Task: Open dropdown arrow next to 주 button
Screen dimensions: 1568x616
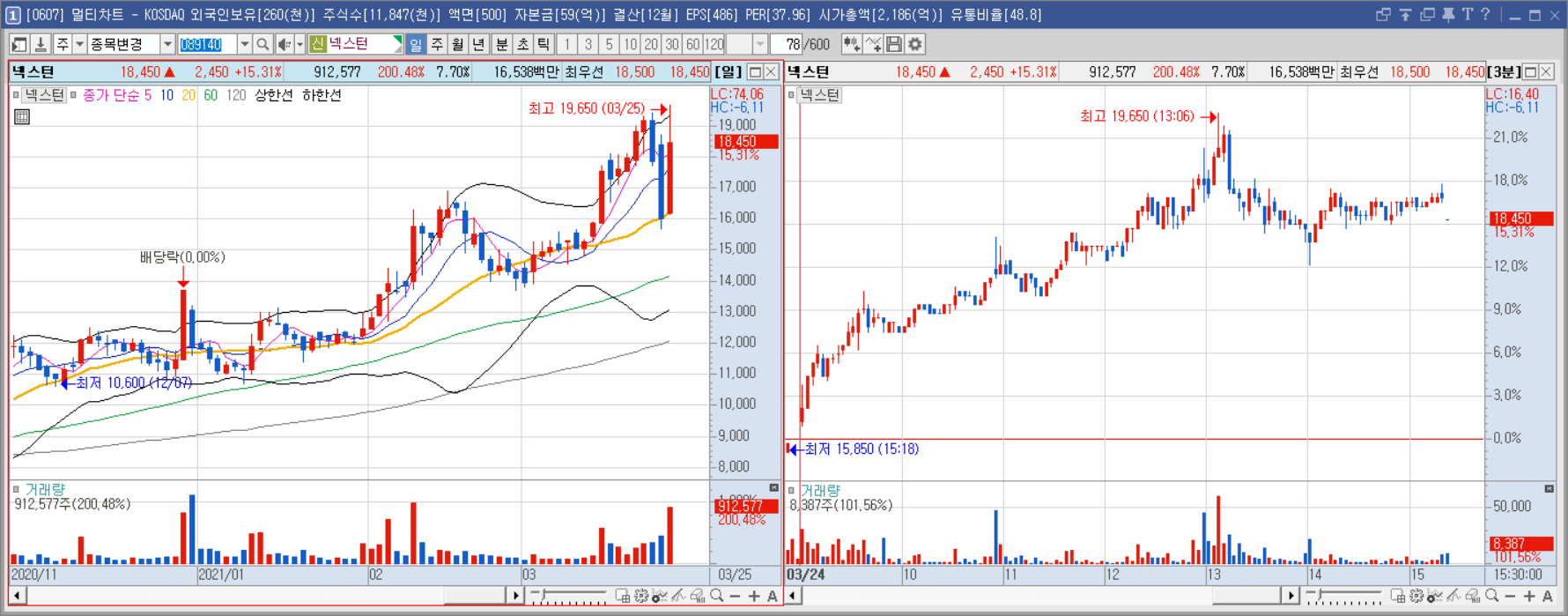Action: coord(79,44)
